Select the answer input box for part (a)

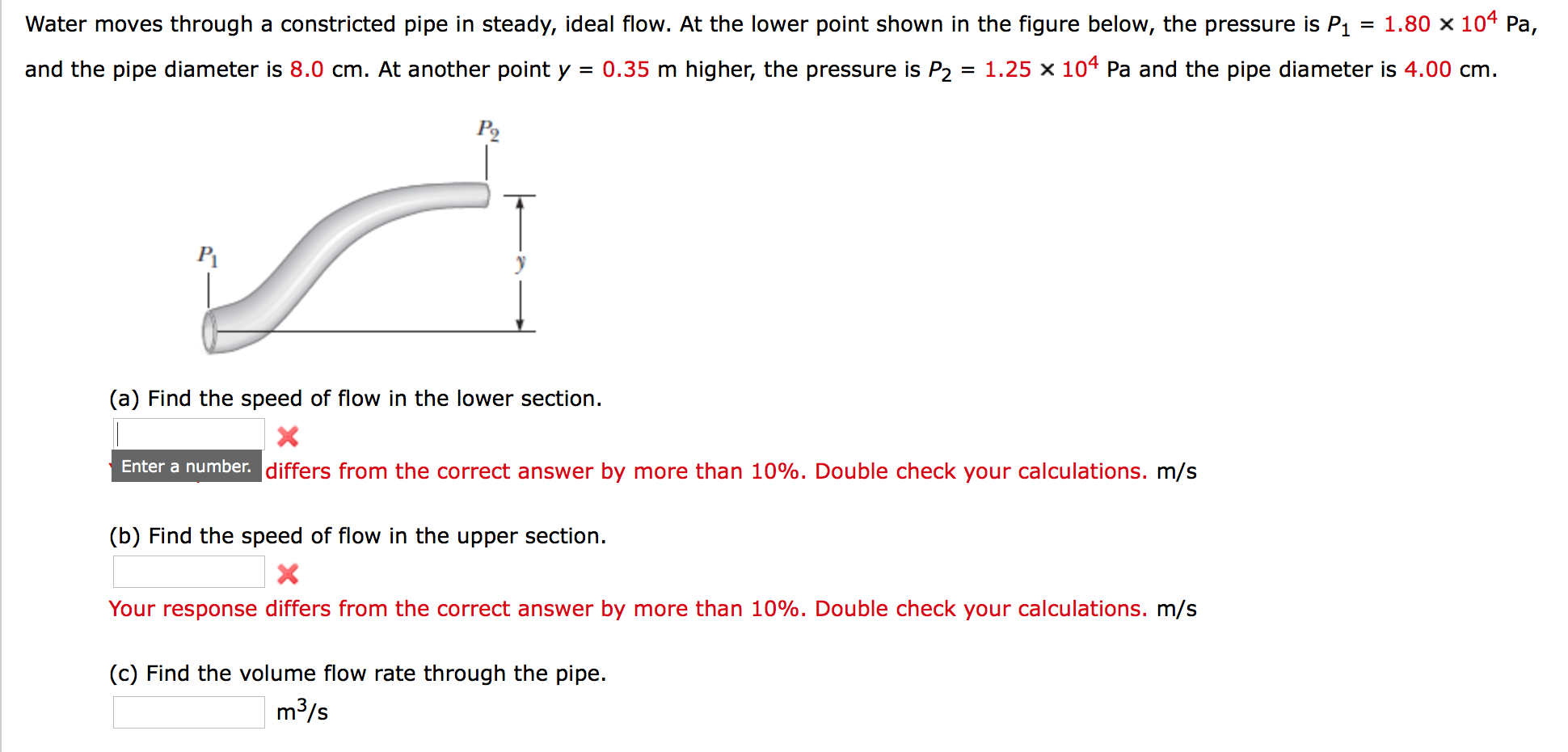188,433
